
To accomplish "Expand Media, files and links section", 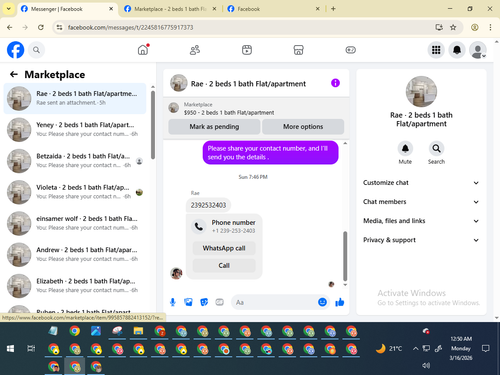I will [421, 221].
